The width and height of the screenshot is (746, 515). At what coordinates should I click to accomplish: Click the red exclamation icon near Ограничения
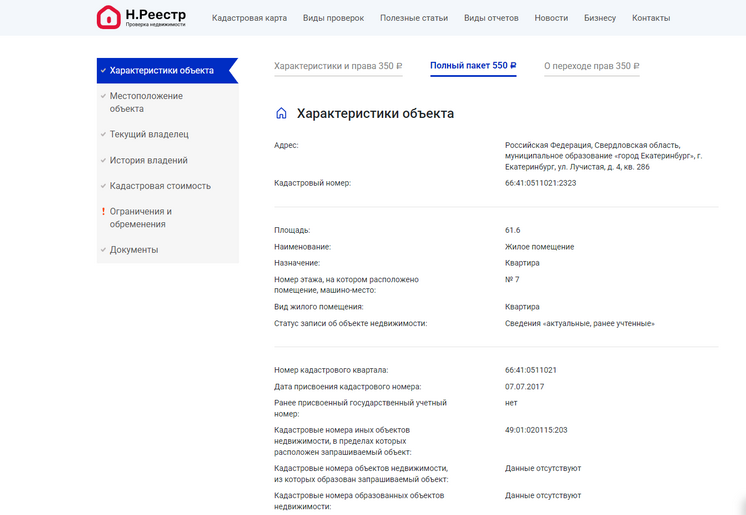pyautogui.click(x=103, y=212)
